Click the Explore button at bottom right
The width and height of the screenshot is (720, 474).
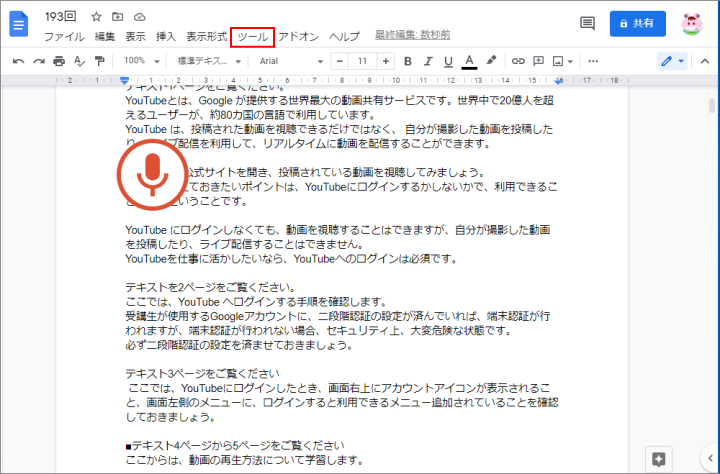click(x=658, y=458)
